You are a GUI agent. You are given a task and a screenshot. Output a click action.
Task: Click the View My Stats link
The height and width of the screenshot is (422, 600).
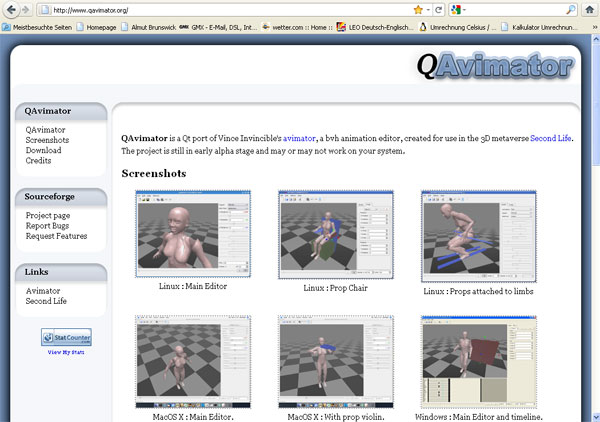[67, 352]
